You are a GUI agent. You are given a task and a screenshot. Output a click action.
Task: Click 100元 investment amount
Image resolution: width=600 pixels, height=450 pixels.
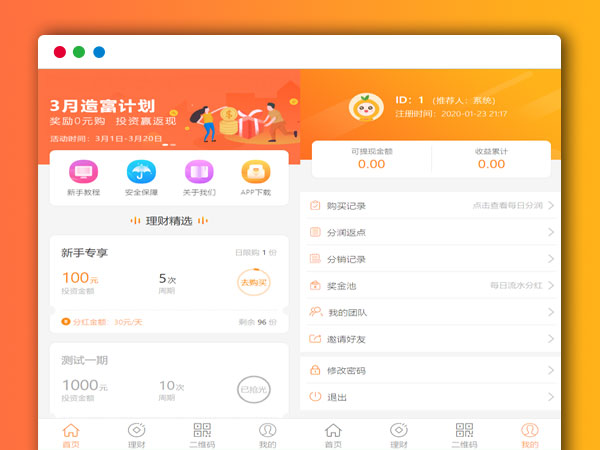pyautogui.click(x=80, y=278)
